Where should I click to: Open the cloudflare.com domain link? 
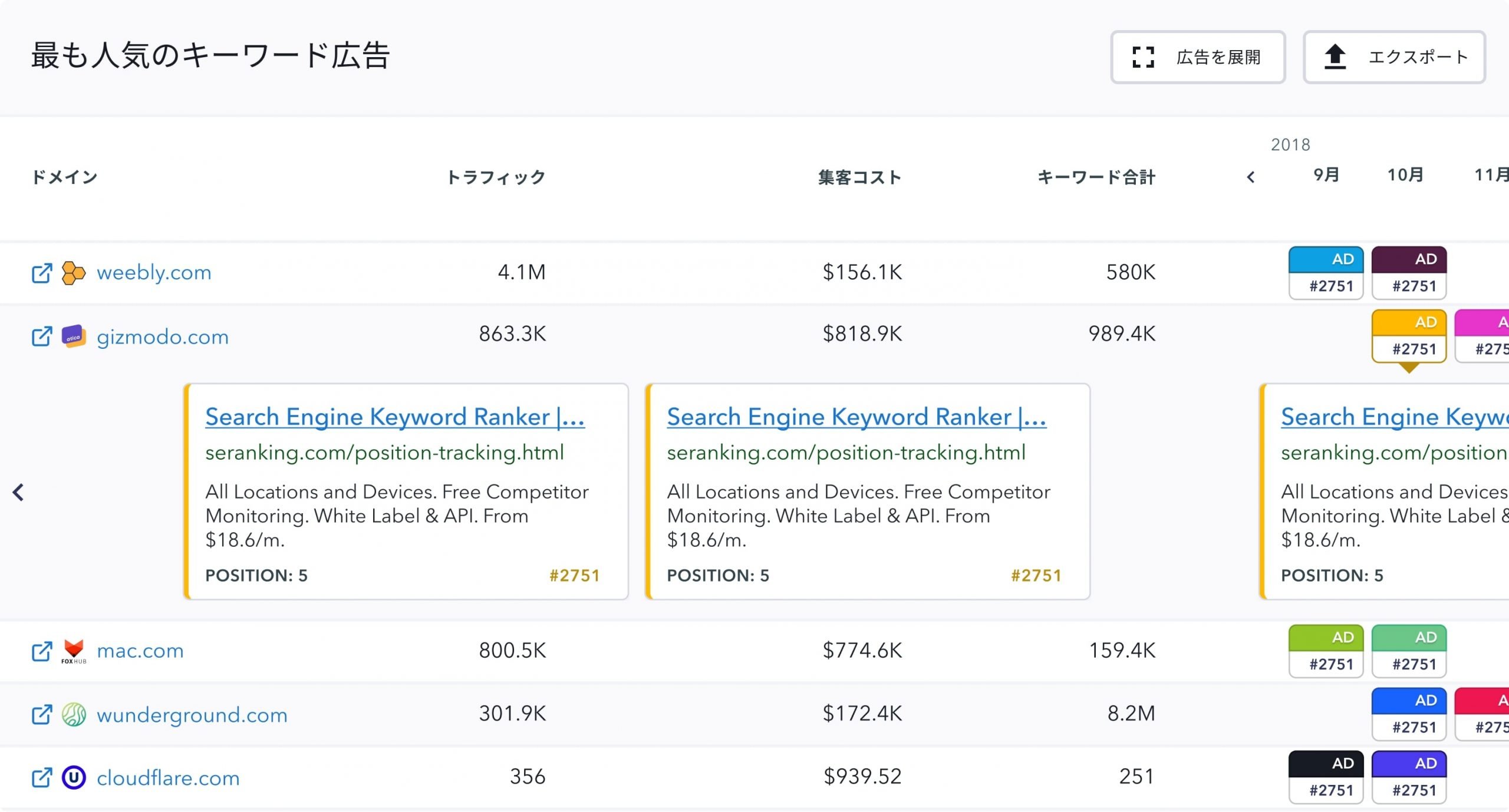coord(168,778)
